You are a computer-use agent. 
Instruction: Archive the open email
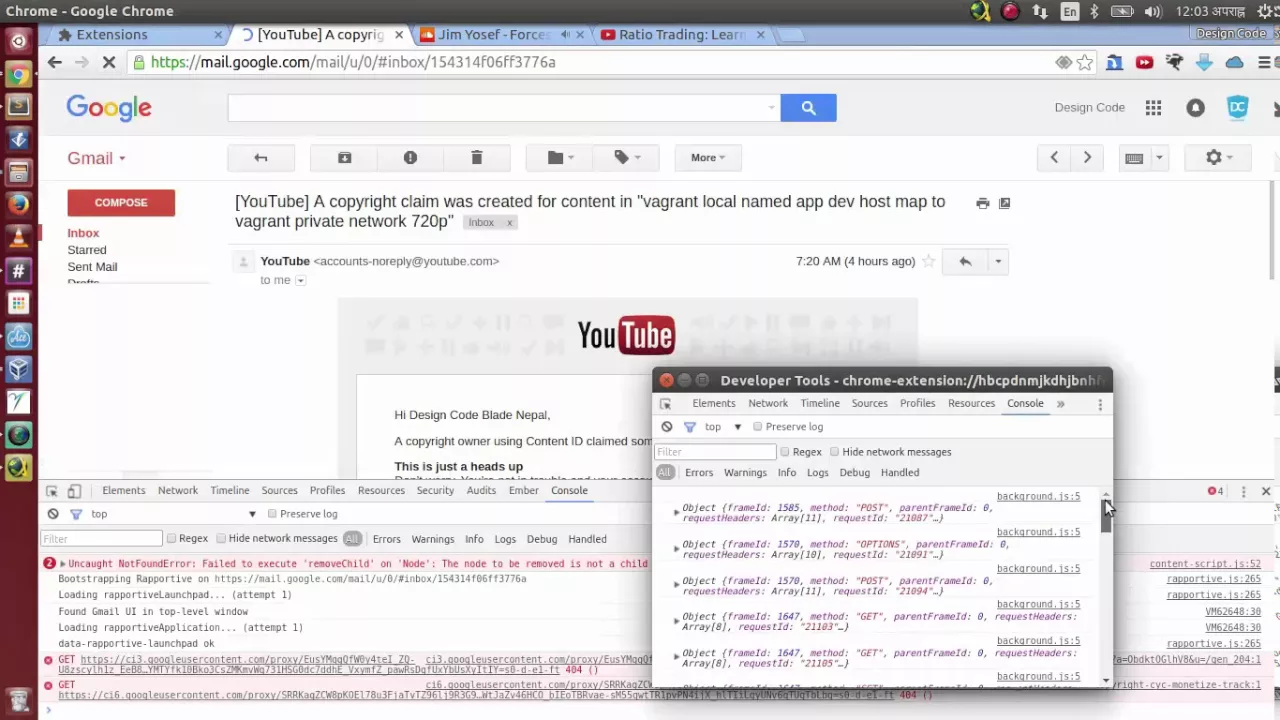[344, 157]
